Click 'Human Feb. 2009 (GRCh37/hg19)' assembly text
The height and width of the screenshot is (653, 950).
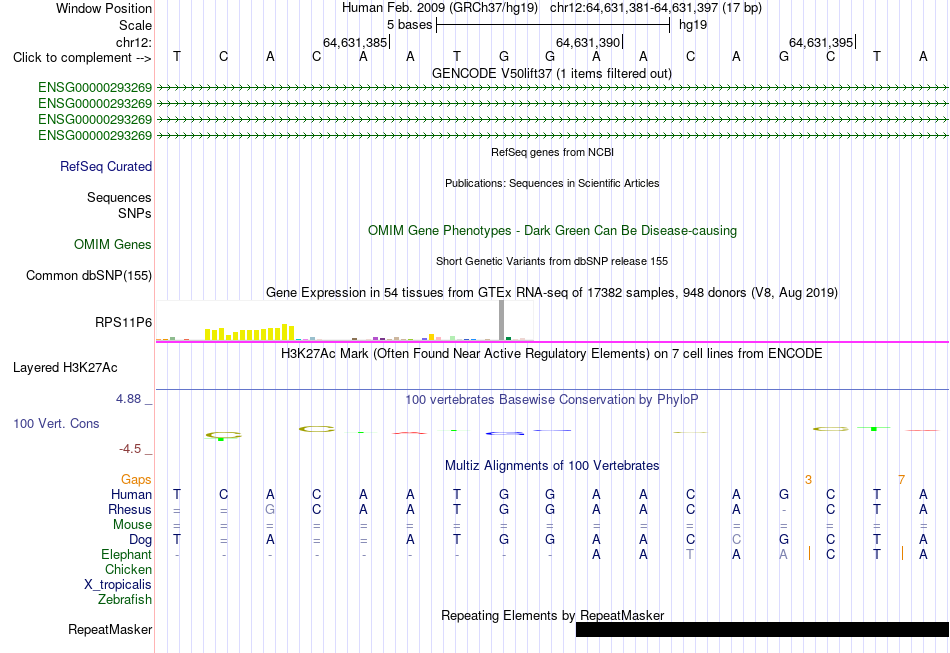440,8
